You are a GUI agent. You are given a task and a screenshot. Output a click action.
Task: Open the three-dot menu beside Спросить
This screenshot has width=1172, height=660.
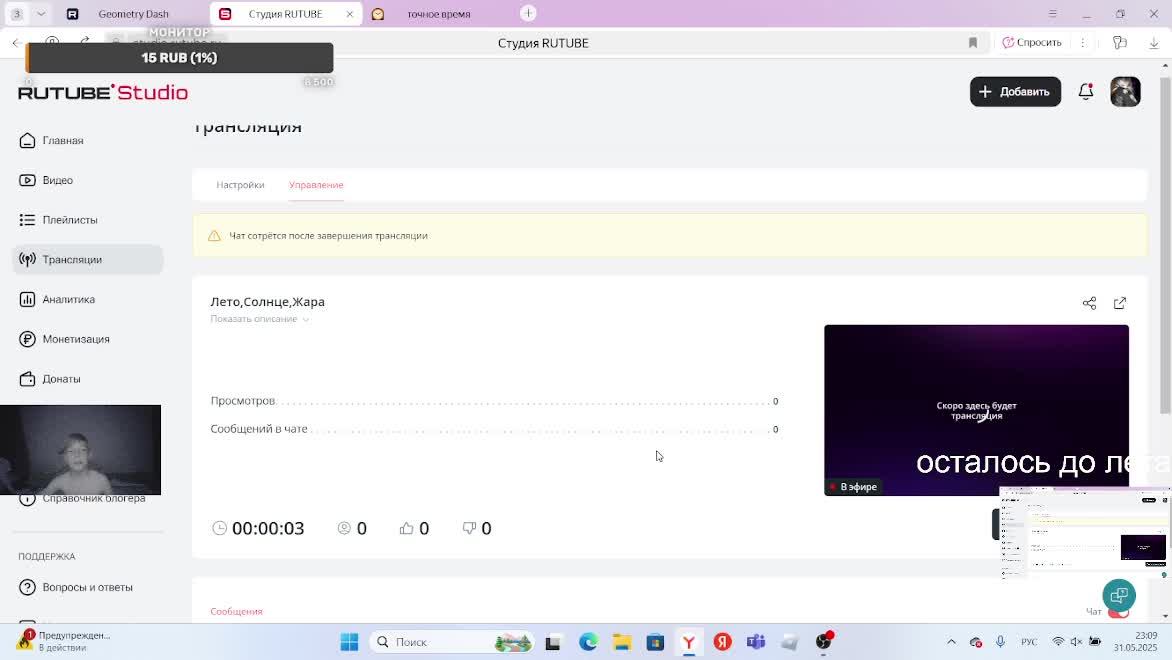pos(1083,43)
